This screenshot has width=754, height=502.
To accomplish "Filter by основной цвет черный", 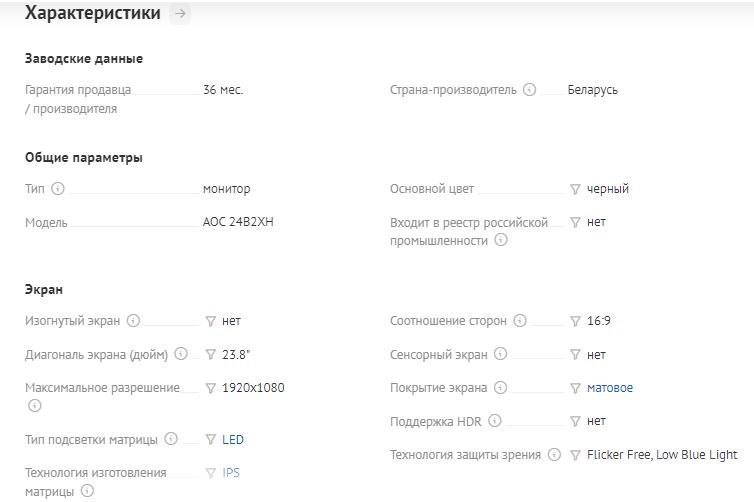I will pos(575,189).
